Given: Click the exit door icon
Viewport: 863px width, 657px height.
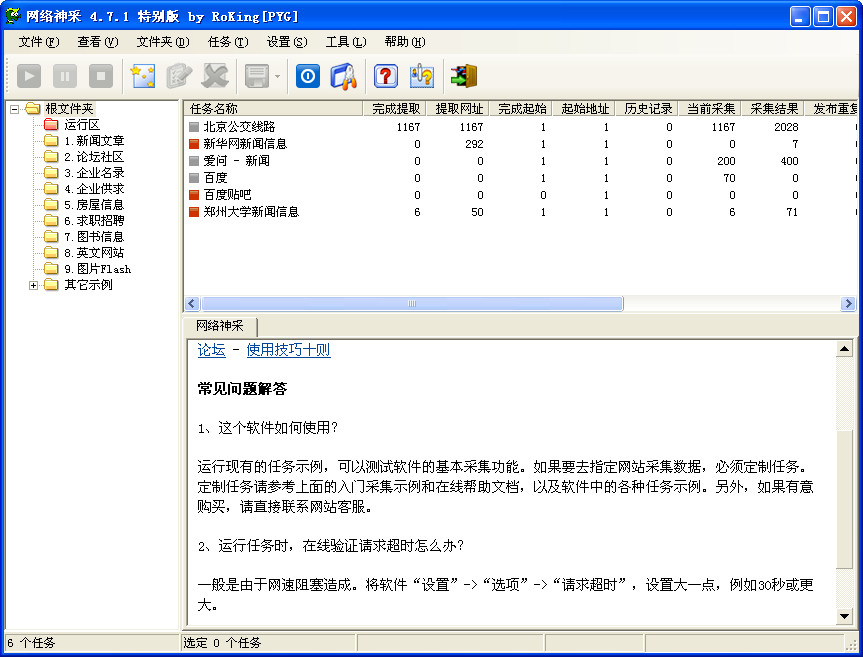Looking at the screenshot, I should pyautogui.click(x=463, y=75).
